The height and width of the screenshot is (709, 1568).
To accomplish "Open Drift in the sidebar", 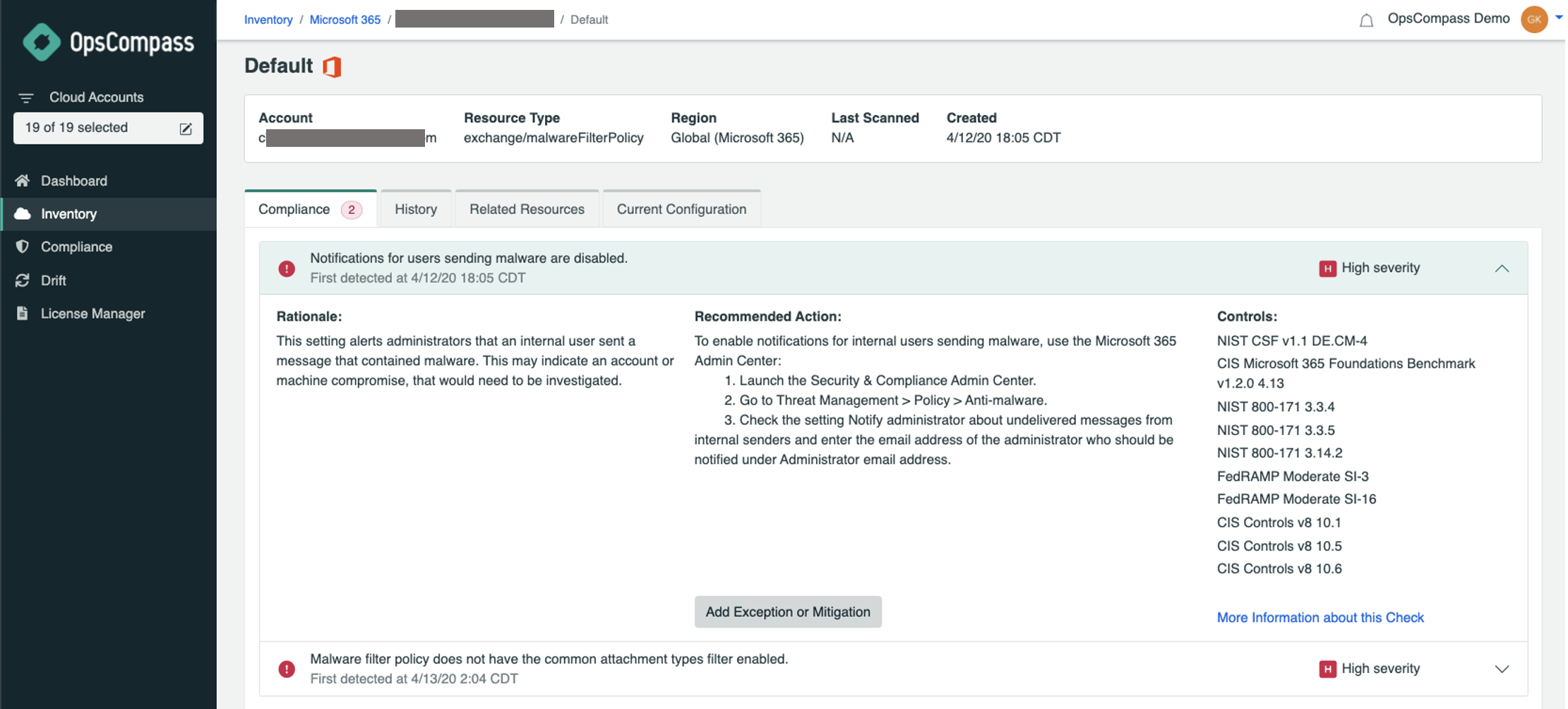I will coord(108,280).
